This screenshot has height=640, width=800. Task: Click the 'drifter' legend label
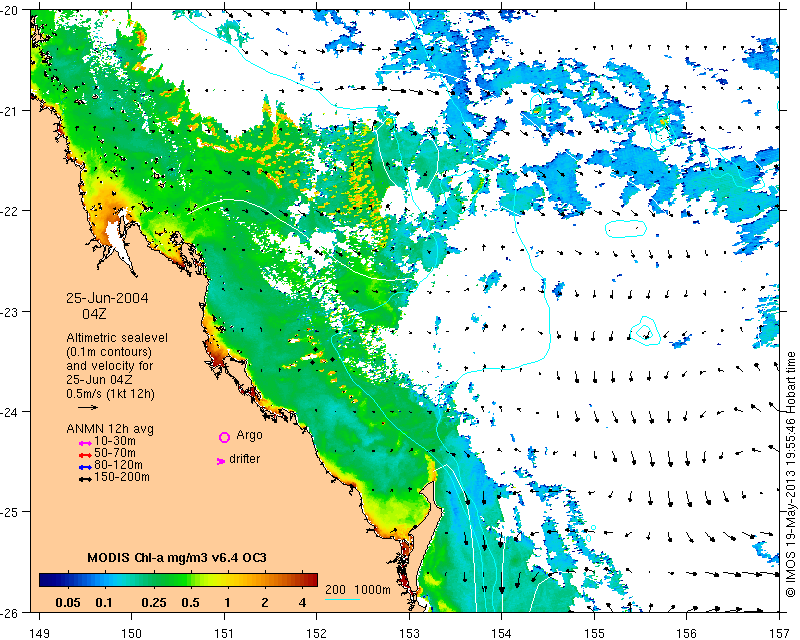[244, 459]
